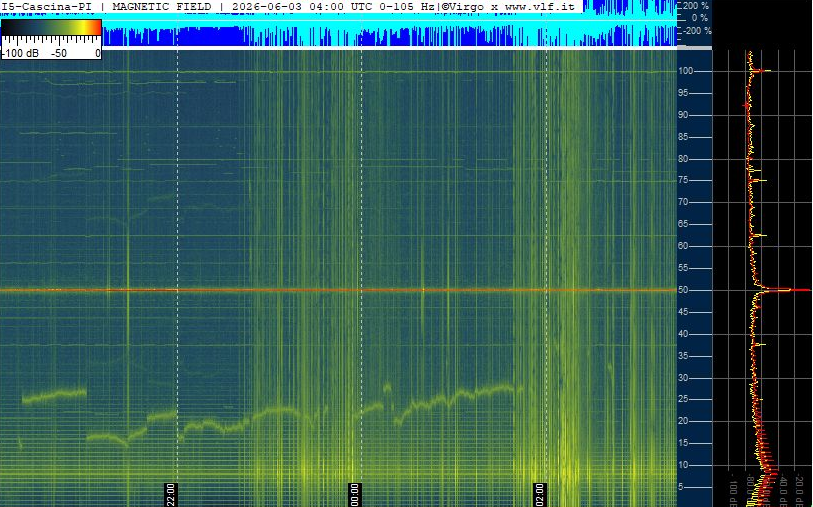Viewport: 813px width, 507px height.
Task: Open the www.vlf.it link in the title
Action: pyautogui.click(x=539, y=7)
